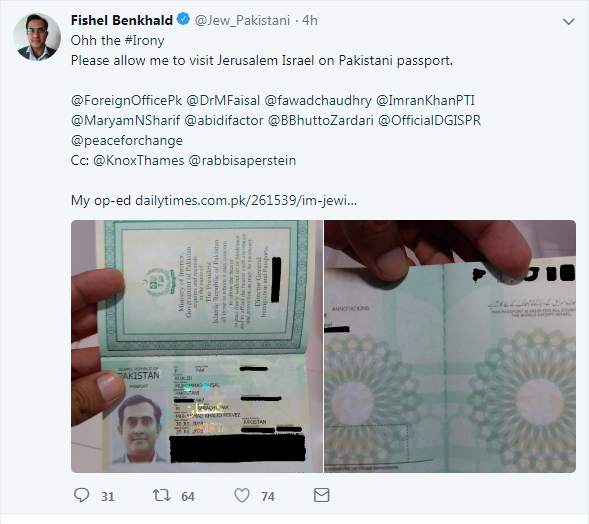Image resolution: width=589 pixels, height=524 pixels.
Task: Like the tweet with the heart icon
Action: click(x=242, y=495)
